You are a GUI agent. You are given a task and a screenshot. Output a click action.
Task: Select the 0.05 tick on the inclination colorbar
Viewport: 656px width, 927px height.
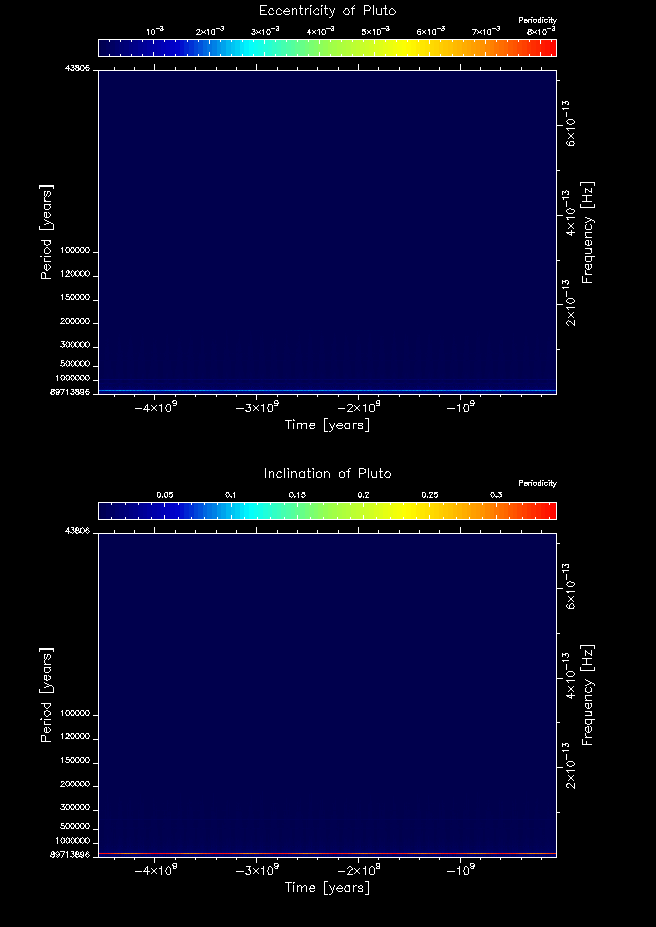click(165, 495)
